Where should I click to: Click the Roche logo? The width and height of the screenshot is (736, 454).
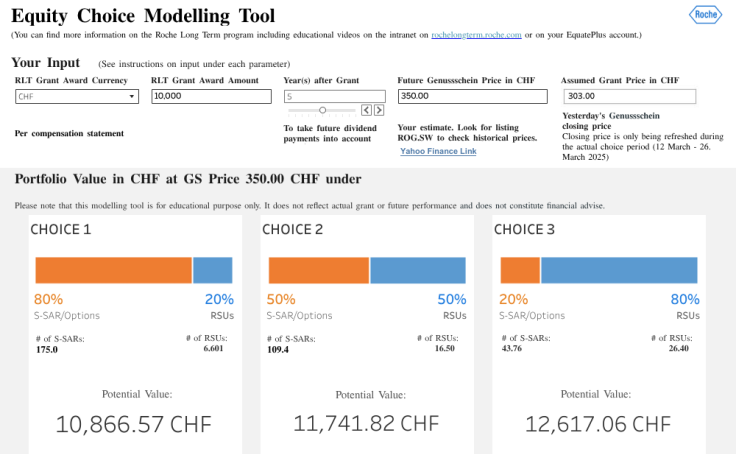tap(704, 14)
